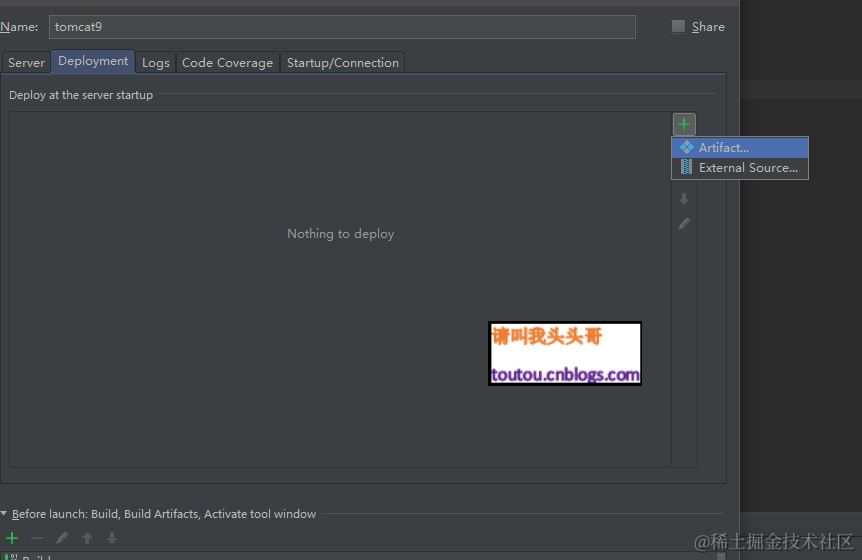The image size is (862, 560).
Task: Select the Deployment tab
Action: point(93,61)
